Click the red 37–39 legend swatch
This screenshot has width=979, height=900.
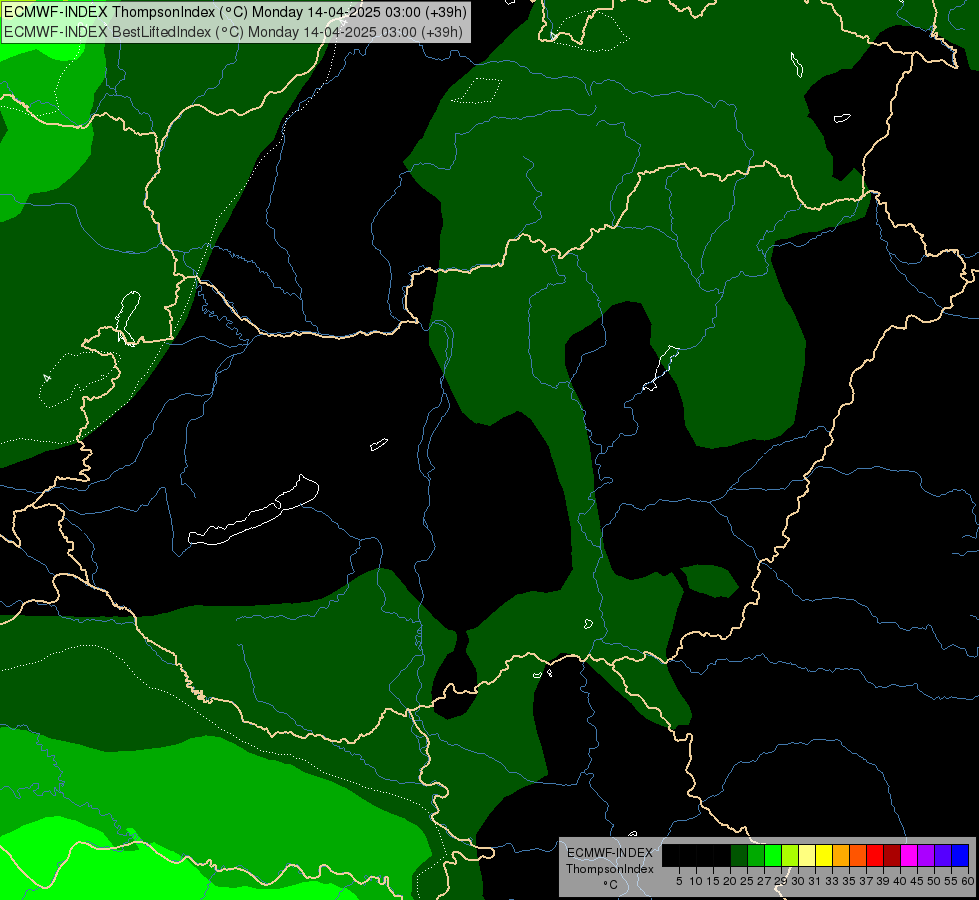click(875, 855)
